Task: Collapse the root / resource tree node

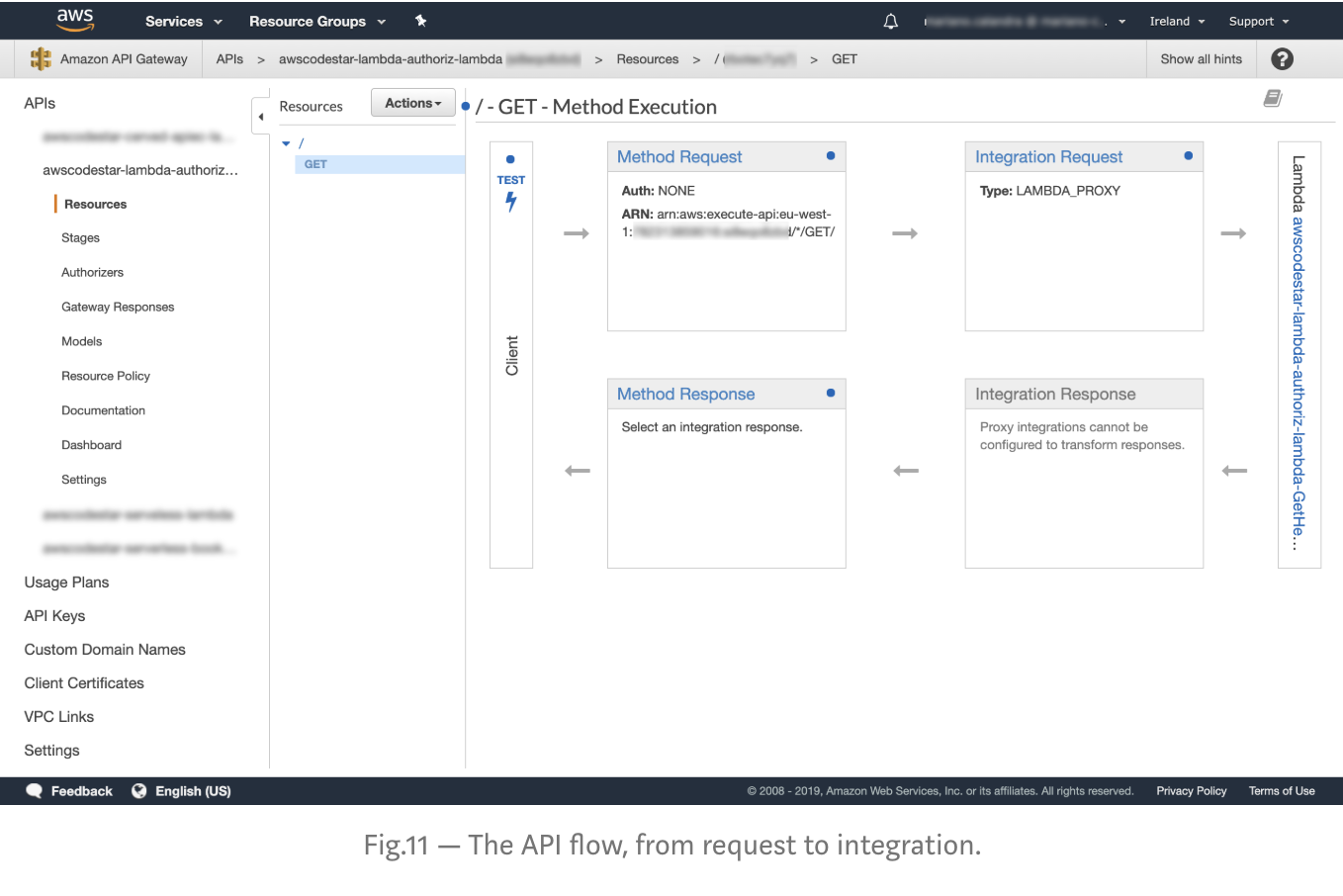Action: [x=287, y=143]
